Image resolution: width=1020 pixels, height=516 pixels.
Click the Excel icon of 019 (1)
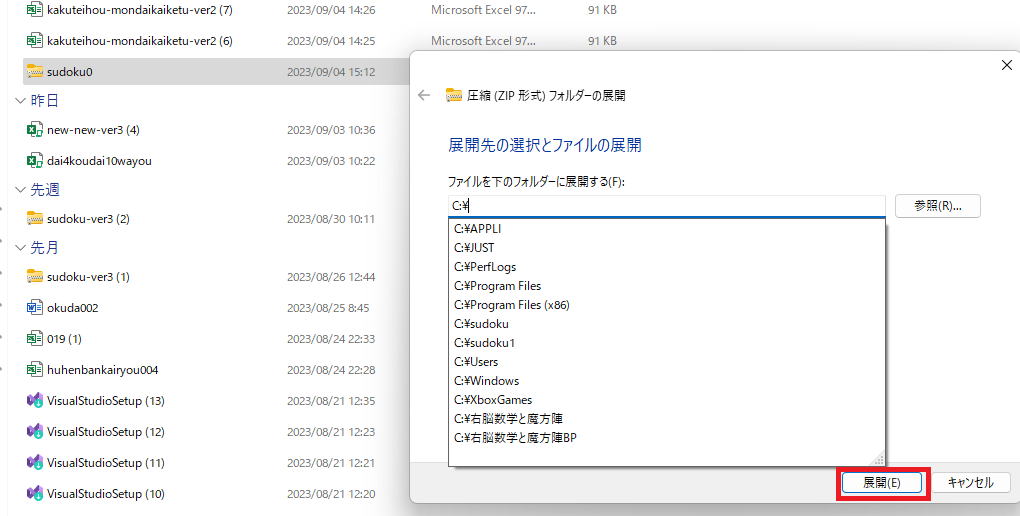(x=34, y=338)
